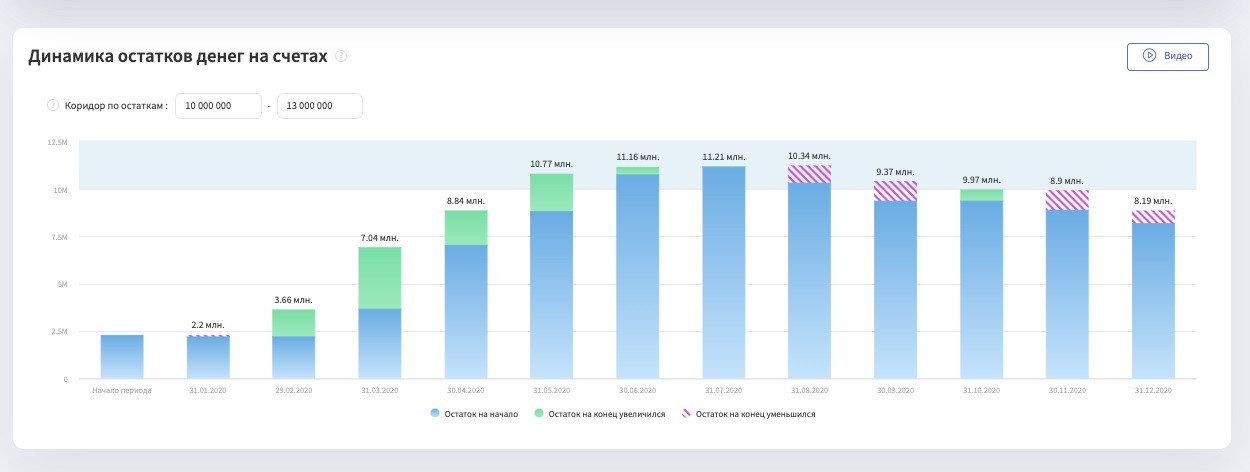The width and height of the screenshot is (1250, 472).
Task: Click the striped top of the 30.11.2020 bar
Action: point(1067,200)
